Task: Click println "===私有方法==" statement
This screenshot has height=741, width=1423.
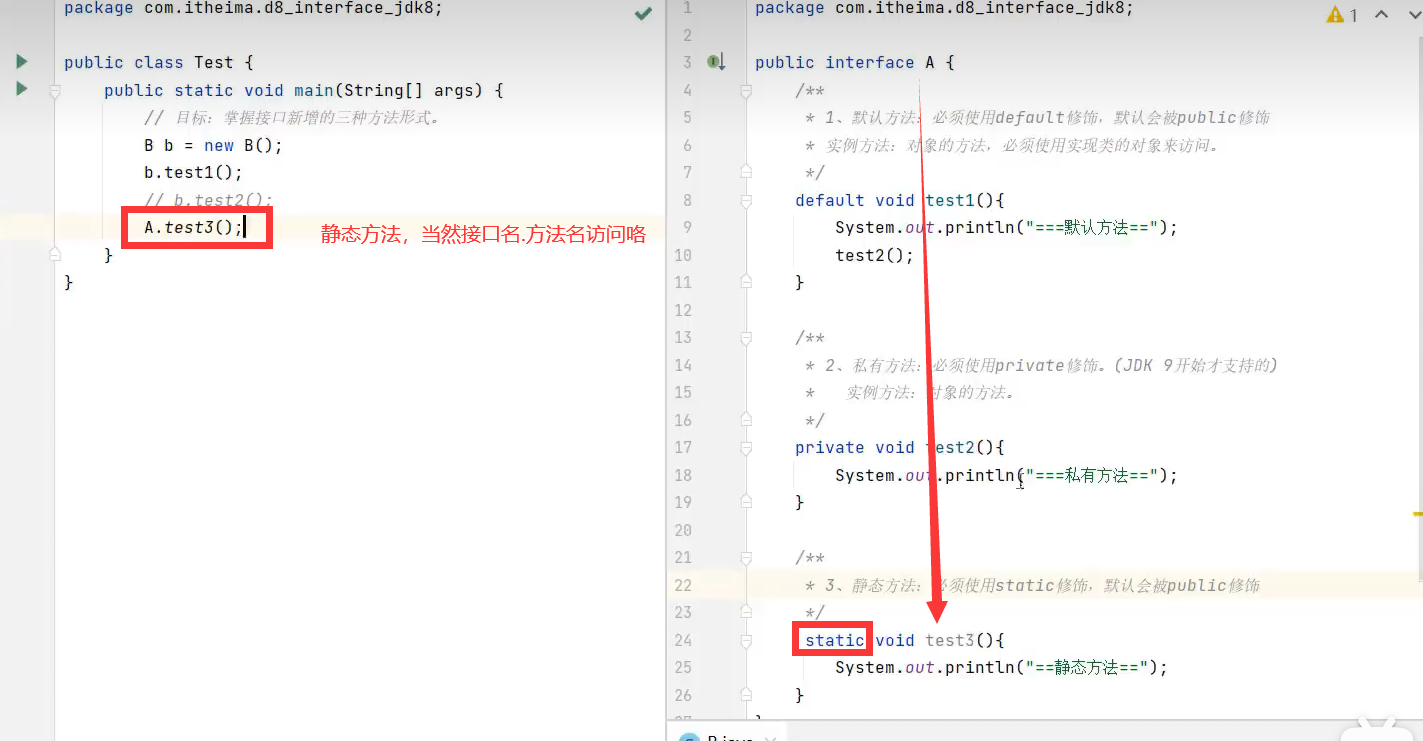Action: (1007, 475)
